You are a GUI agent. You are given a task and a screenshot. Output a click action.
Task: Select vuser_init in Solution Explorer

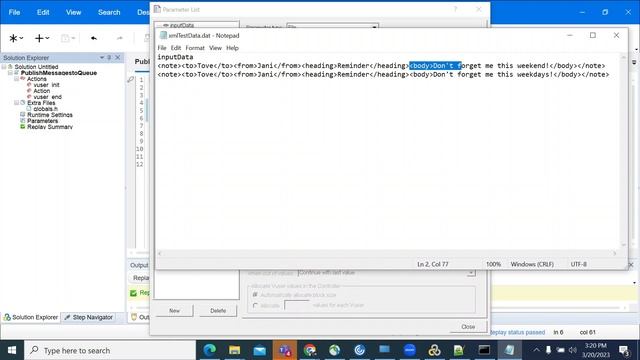[47, 85]
